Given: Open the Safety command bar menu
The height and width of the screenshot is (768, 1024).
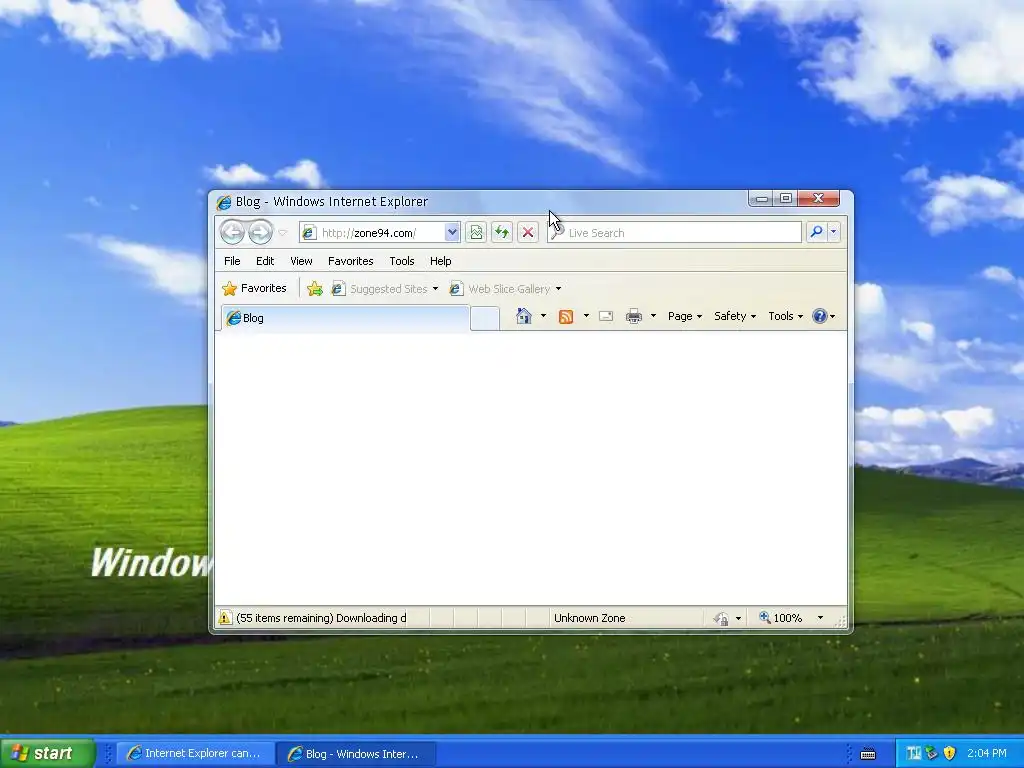Looking at the screenshot, I should pyautogui.click(x=735, y=316).
